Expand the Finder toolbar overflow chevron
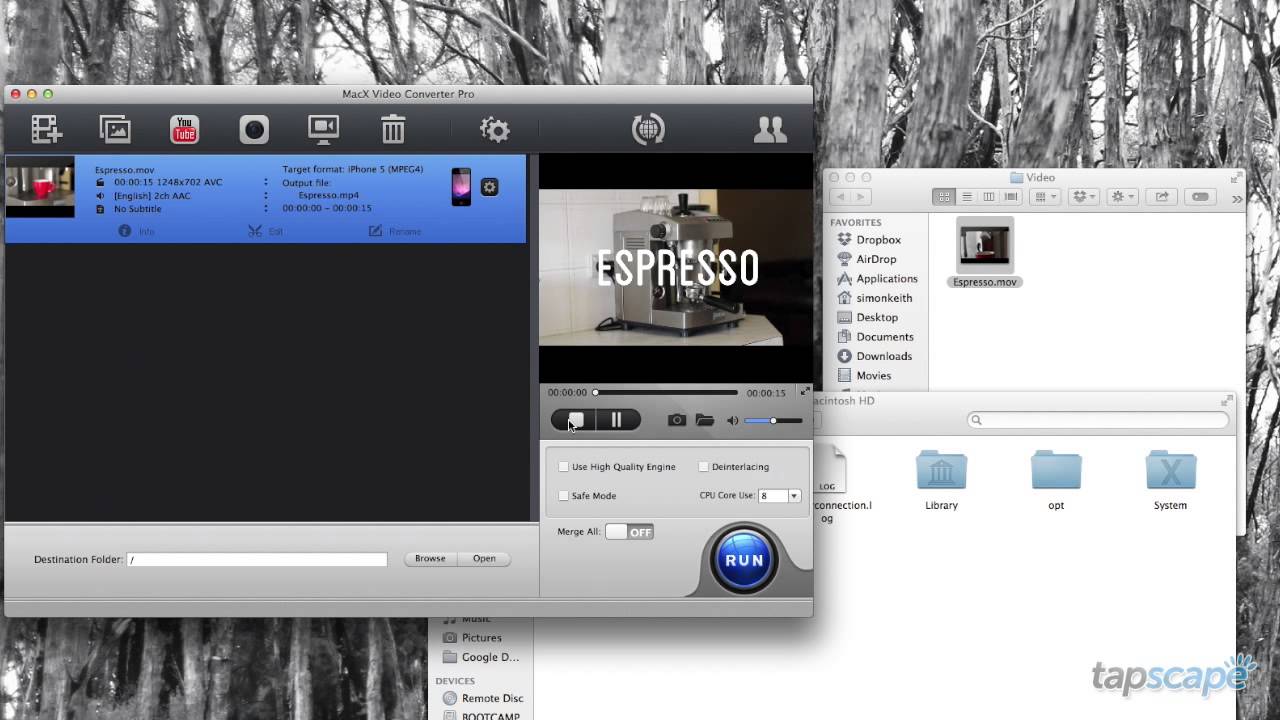Image resolution: width=1280 pixels, height=720 pixels. (1237, 198)
